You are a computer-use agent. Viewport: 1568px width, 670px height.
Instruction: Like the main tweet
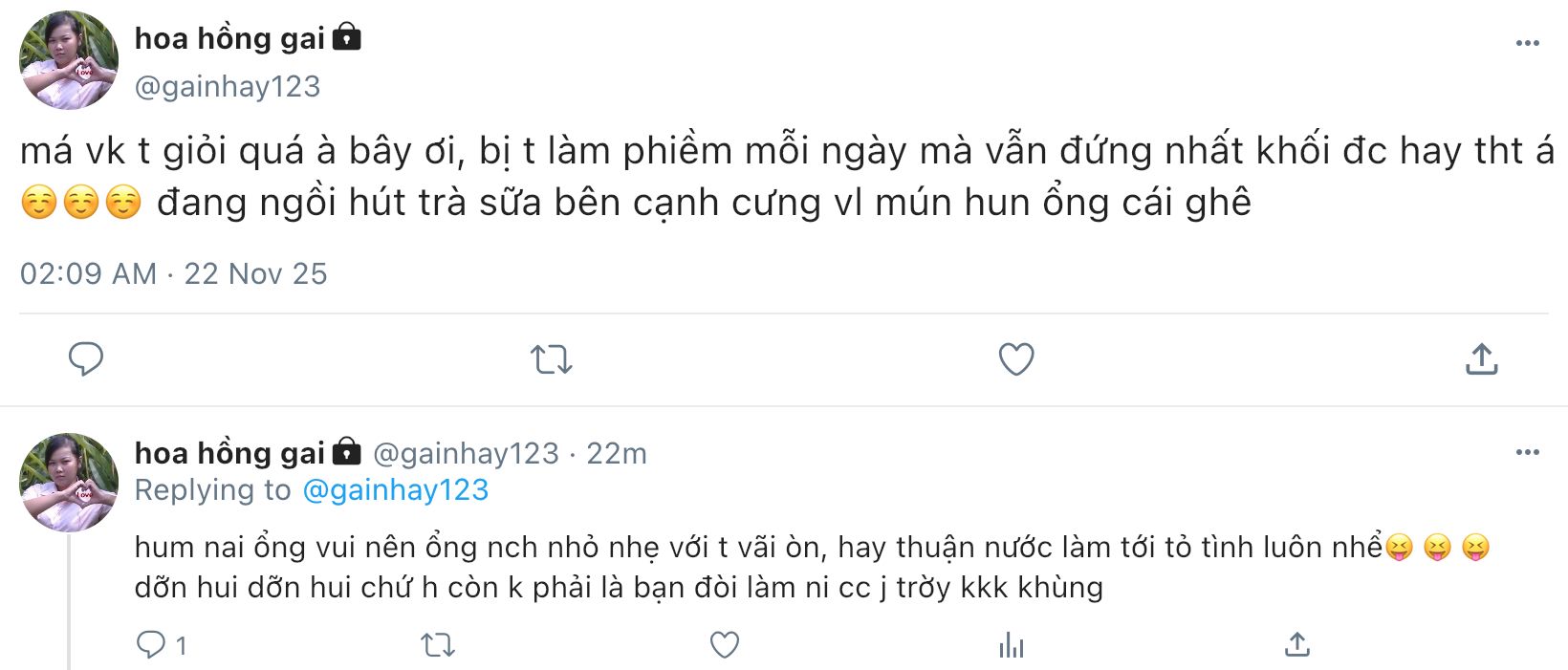1015,359
